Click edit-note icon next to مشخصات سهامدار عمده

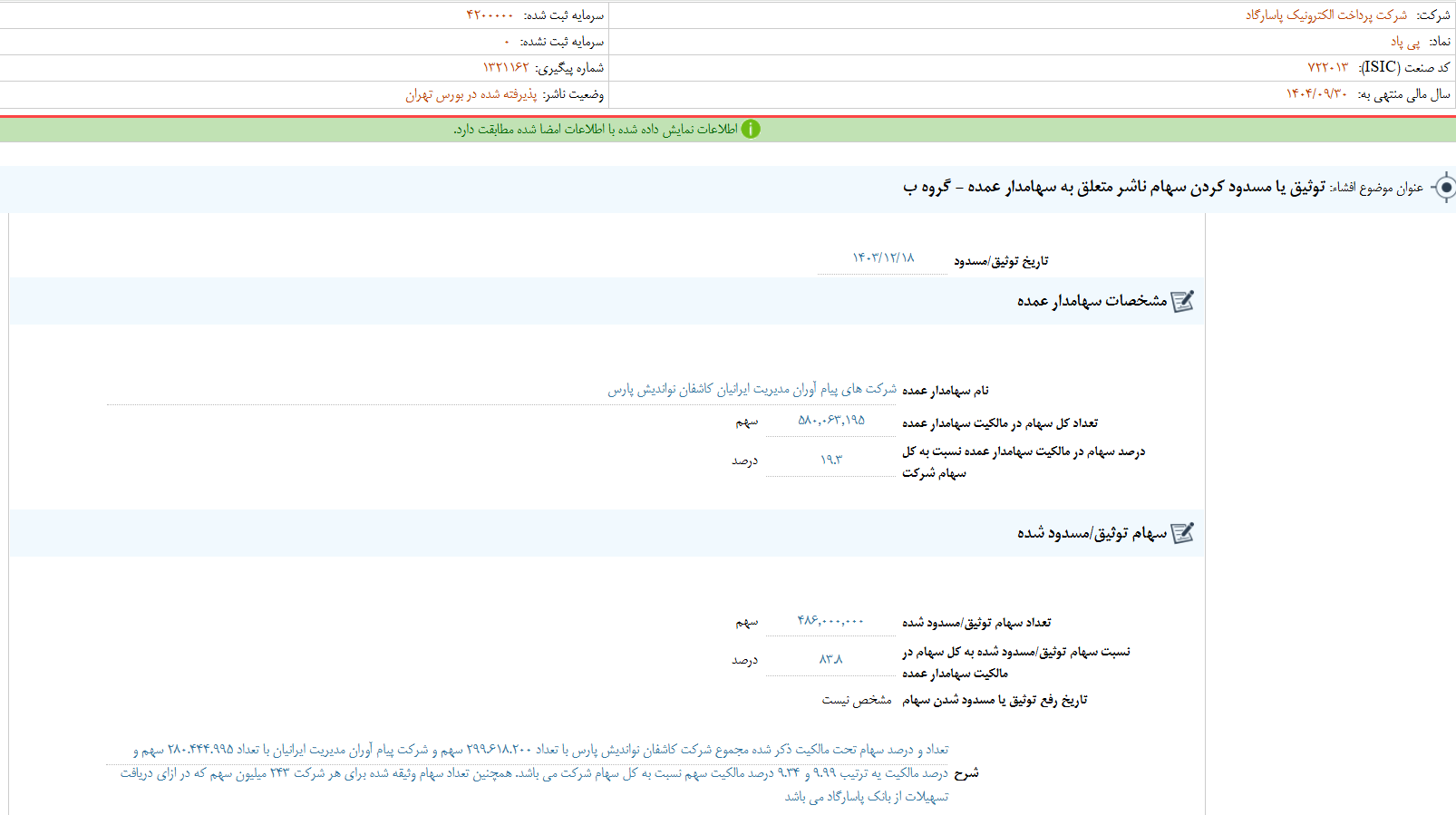click(1182, 301)
